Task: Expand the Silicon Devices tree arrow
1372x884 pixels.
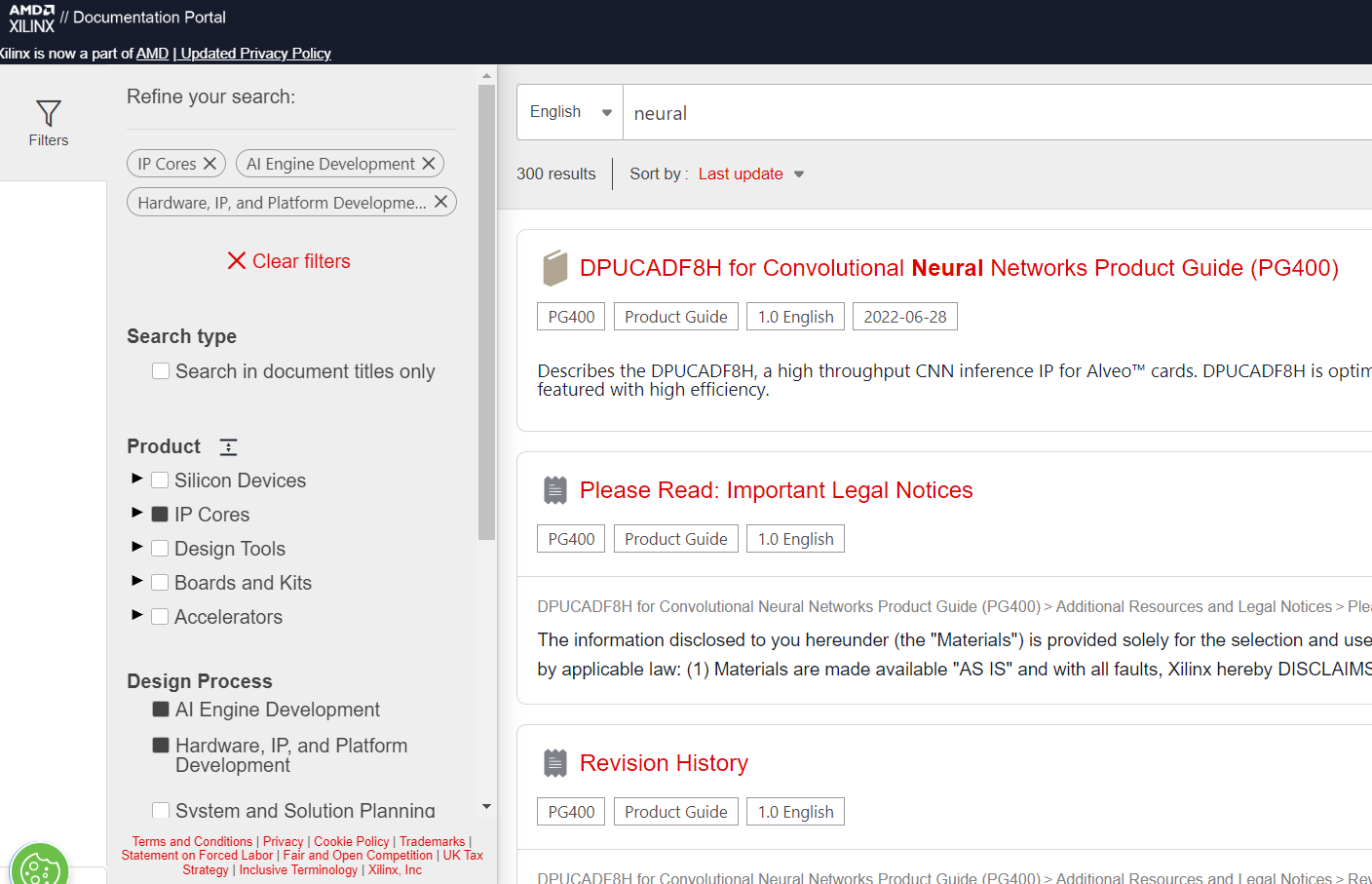Action: coord(137,479)
